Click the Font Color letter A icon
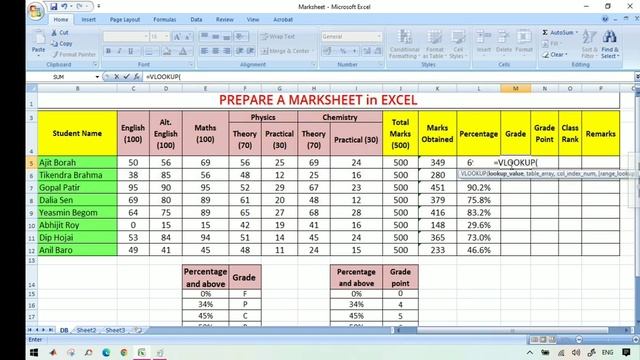The image size is (640, 360). pos(183,51)
